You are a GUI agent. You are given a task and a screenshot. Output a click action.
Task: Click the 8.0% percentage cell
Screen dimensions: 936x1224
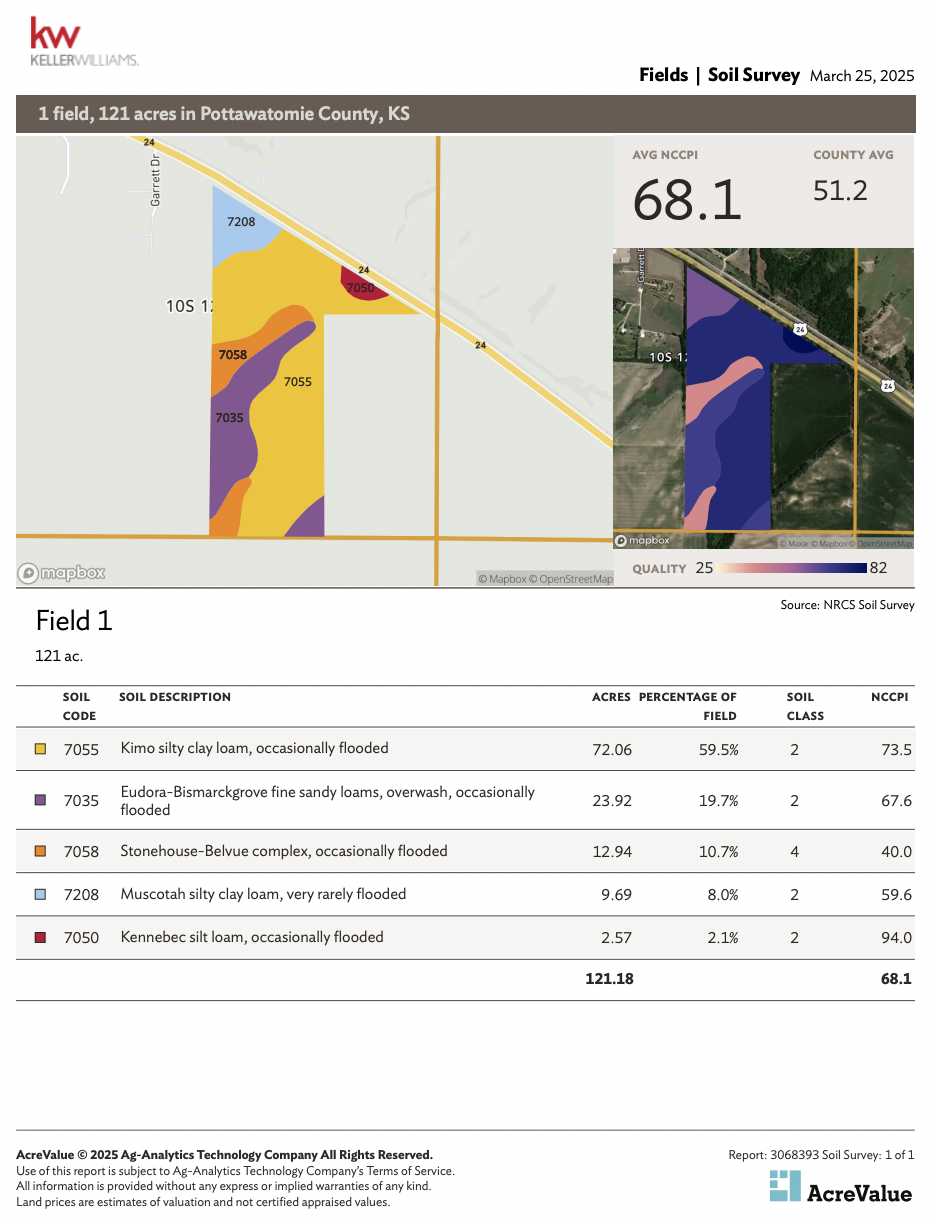click(722, 895)
